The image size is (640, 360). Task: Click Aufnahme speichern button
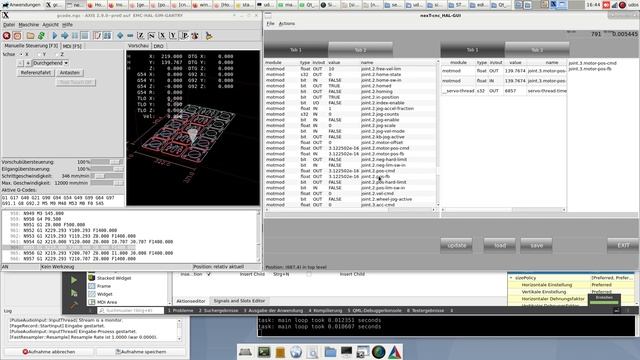[x=140, y=351]
